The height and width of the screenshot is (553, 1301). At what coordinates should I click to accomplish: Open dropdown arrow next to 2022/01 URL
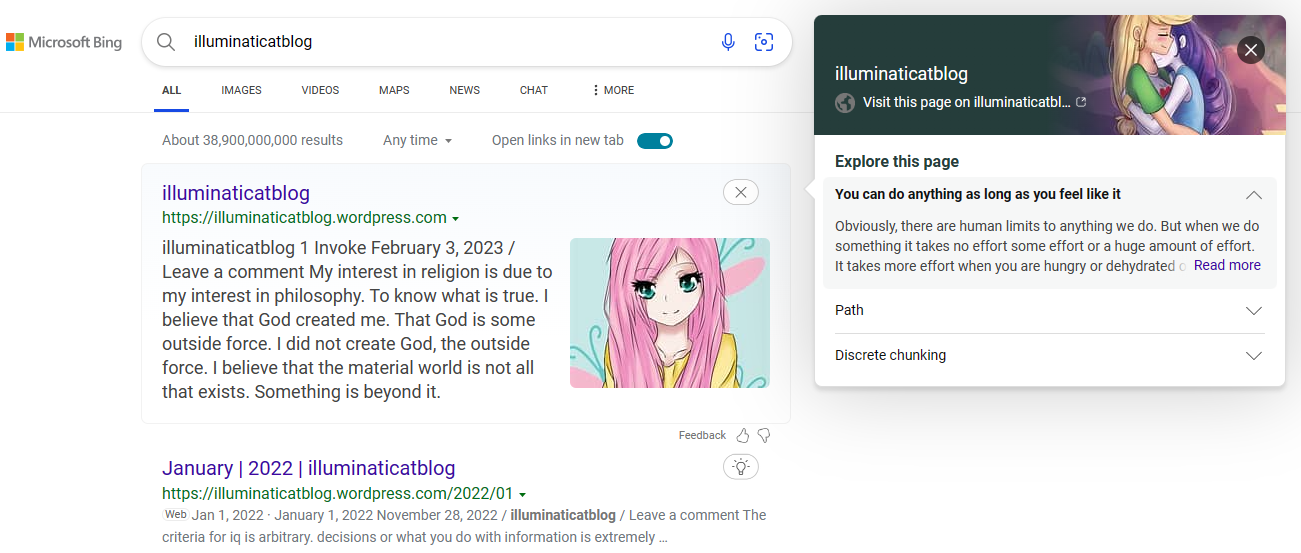coord(523,495)
